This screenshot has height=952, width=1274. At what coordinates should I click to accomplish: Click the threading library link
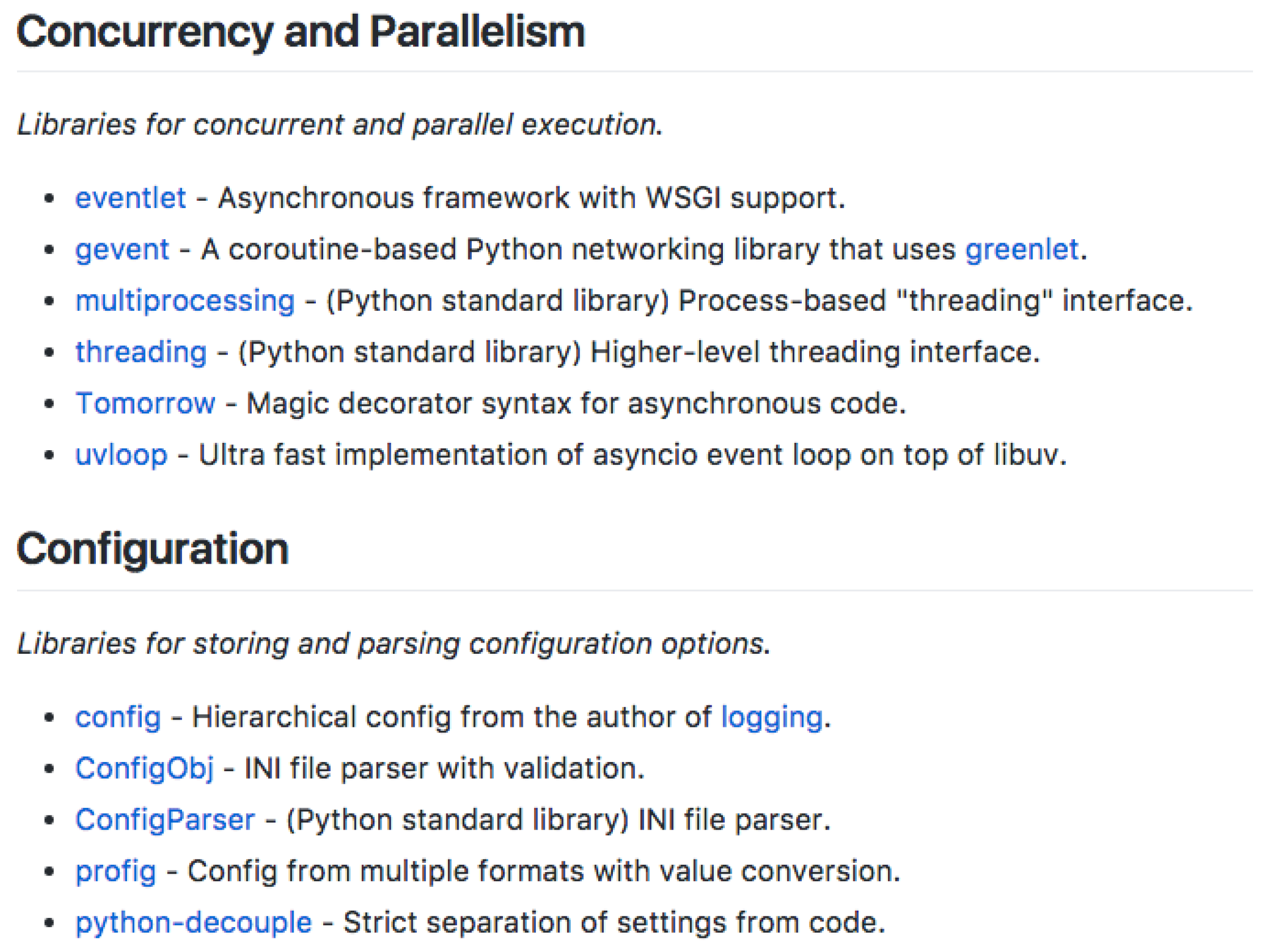click(x=141, y=352)
